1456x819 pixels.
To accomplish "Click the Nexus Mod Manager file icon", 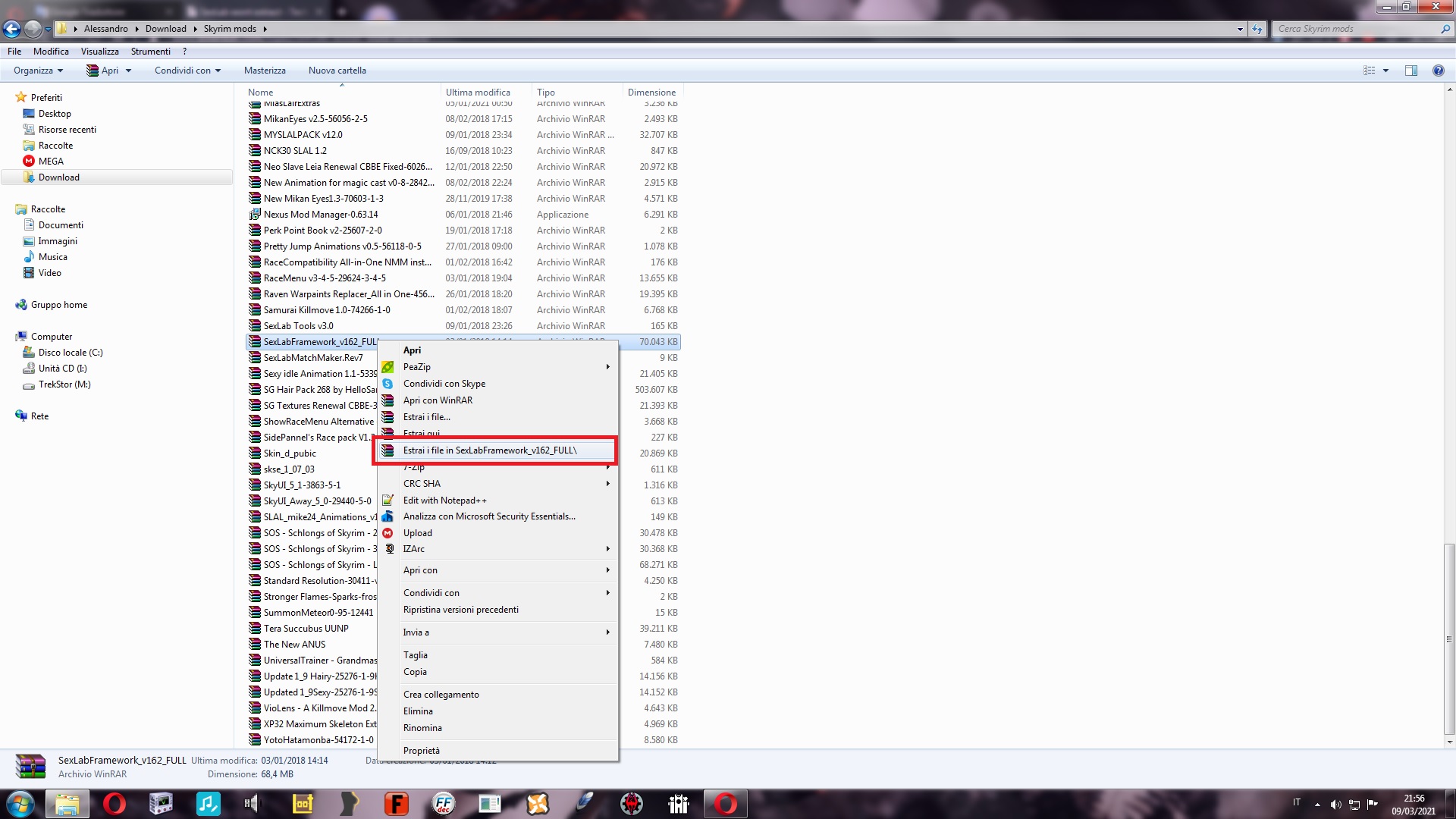I will pyautogui.click(x=255, y=214).
